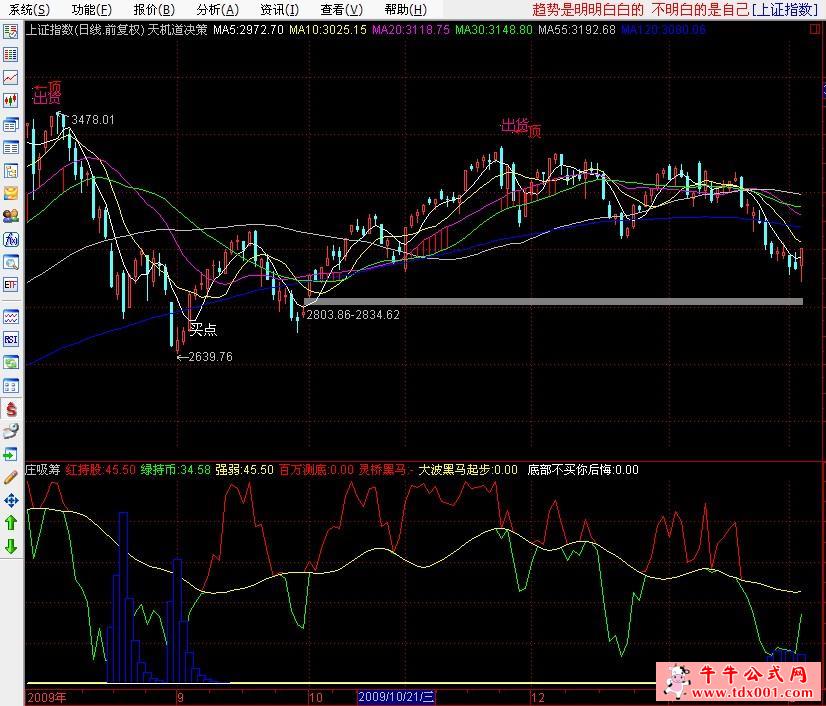Open the 资讯(I) menu

point(279,9)
